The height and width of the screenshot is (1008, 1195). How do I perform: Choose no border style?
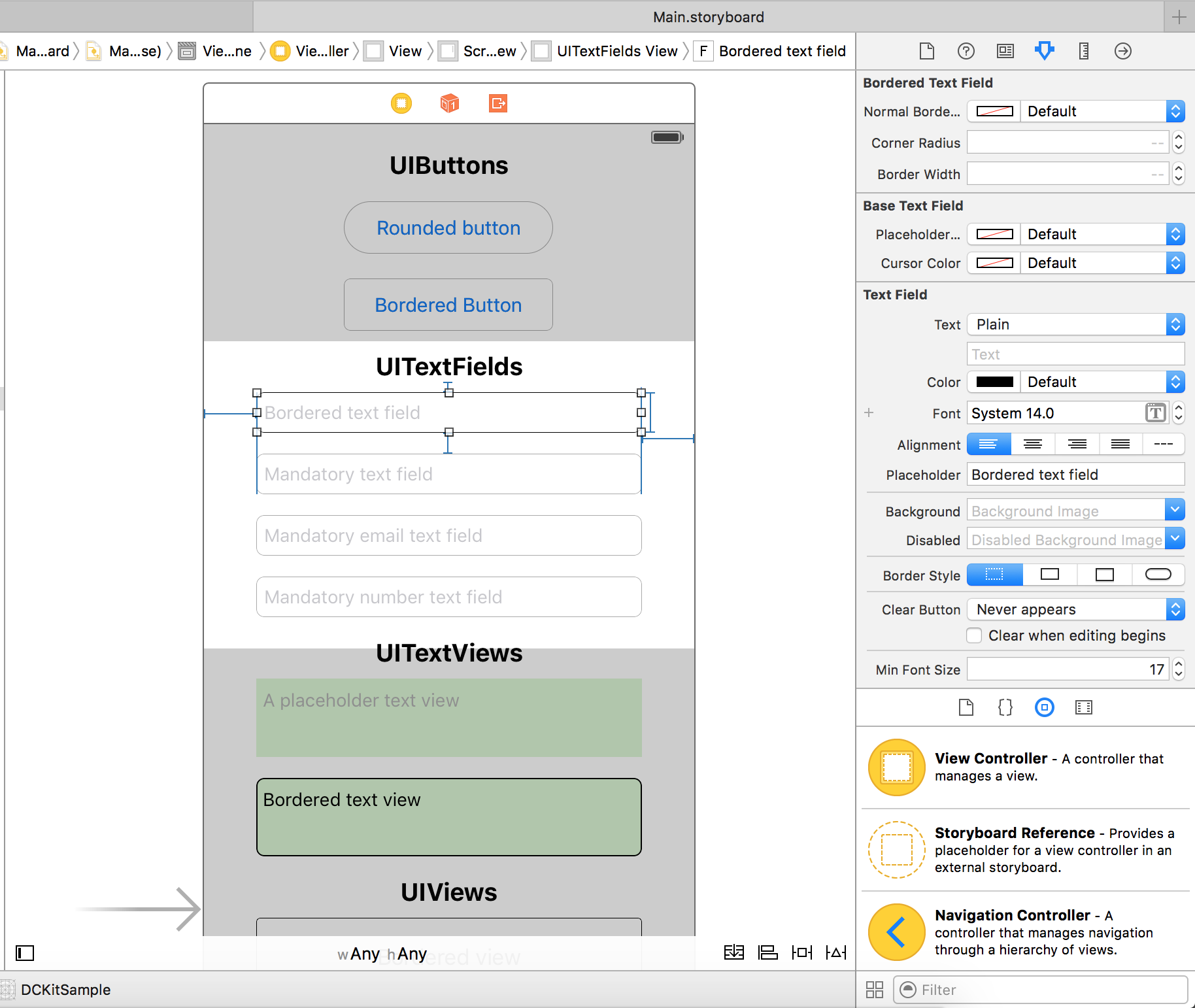995,575
